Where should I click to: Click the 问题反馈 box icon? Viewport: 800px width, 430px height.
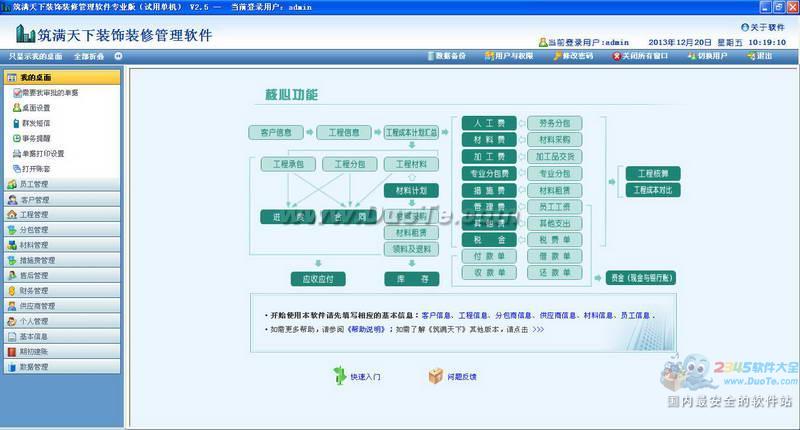tap(435, 376)
